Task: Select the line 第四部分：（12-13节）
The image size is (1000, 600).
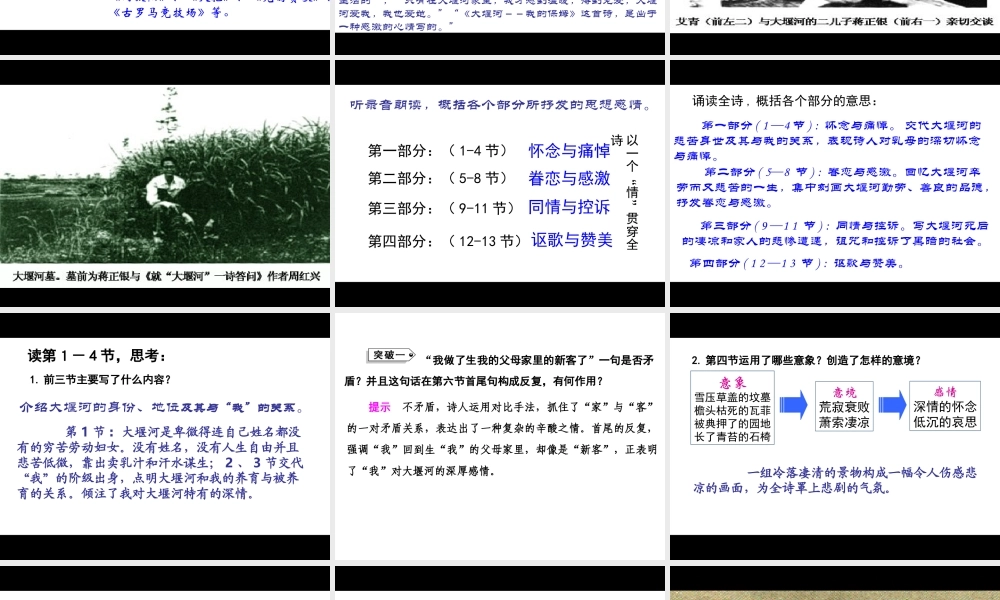Action: point(445,241)
